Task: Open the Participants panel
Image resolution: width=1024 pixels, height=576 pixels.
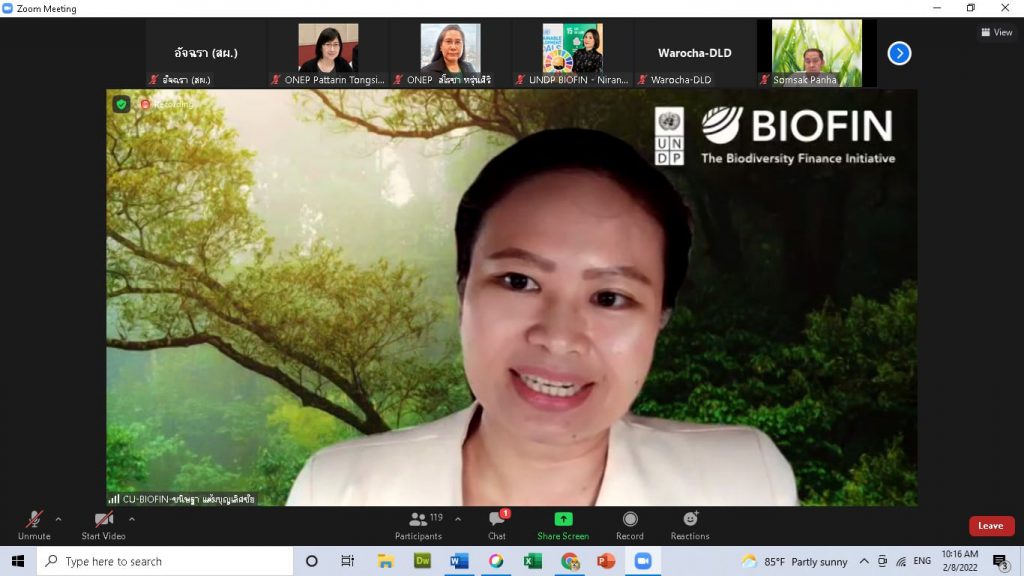Action: click(419, 520)
